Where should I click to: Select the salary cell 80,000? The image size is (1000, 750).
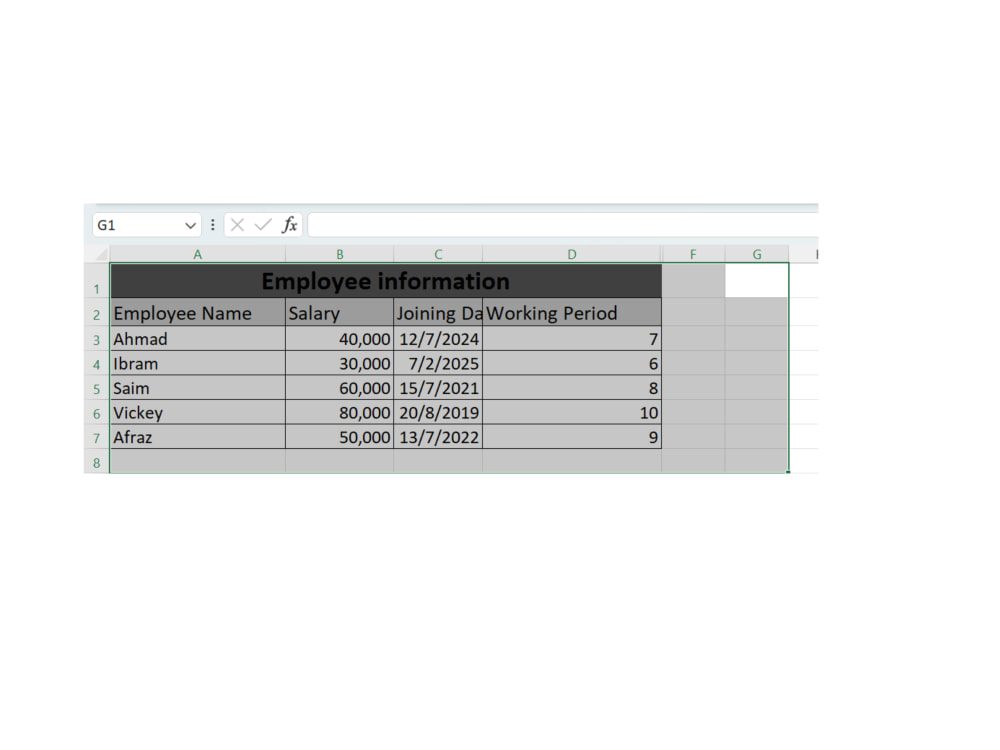[x=340, y=413]
